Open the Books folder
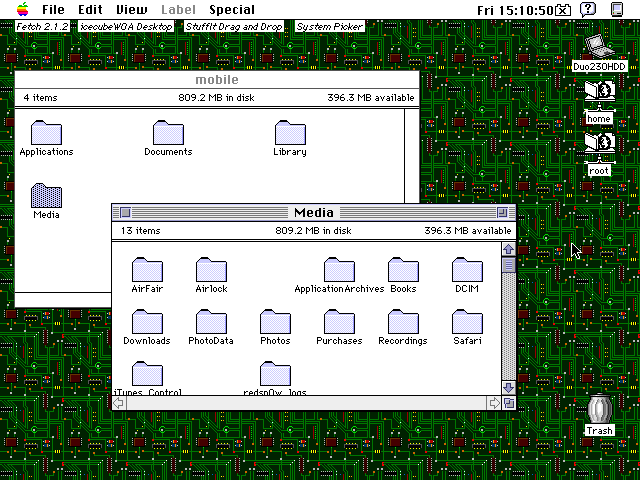 (403, 270)
